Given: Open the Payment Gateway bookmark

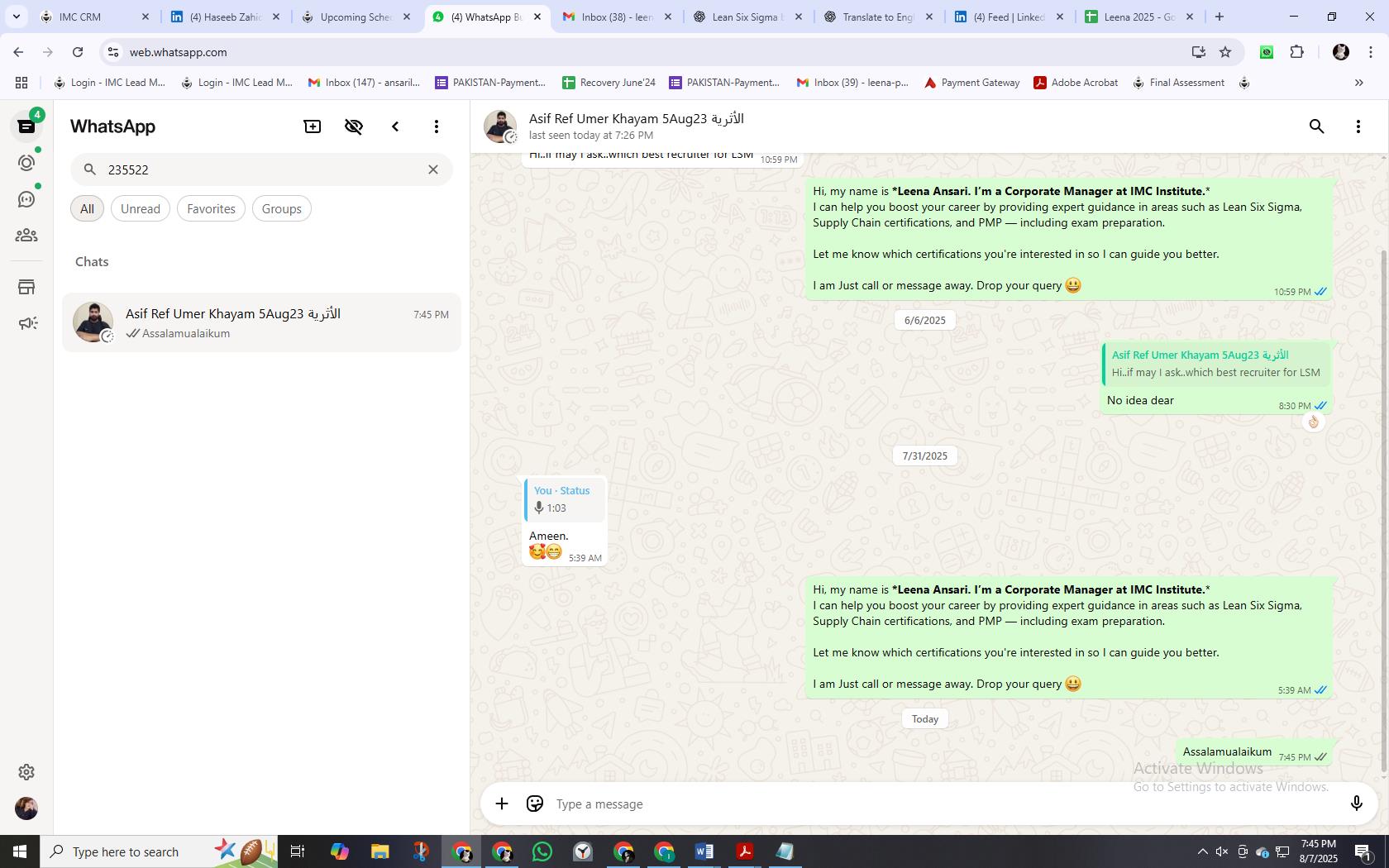Looking at the screenshot, I should tap(971, 83).
